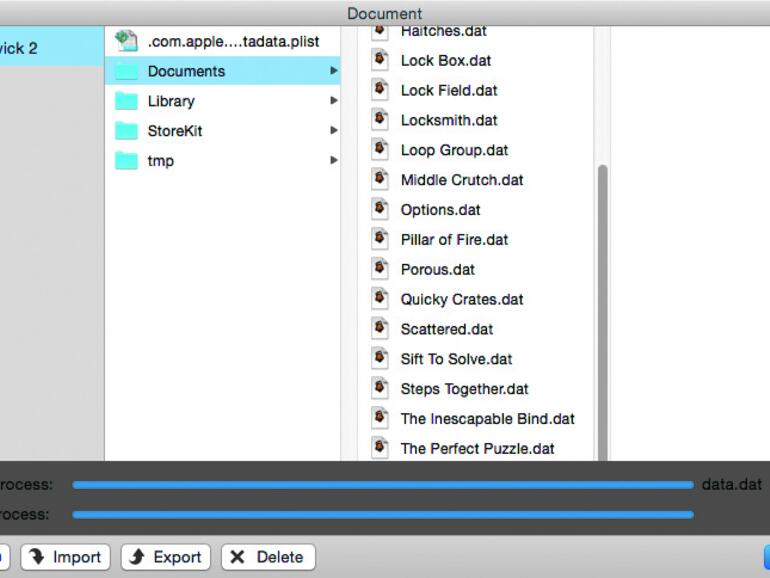Click the file list vertical scrollbar

(x=603, y=313)
